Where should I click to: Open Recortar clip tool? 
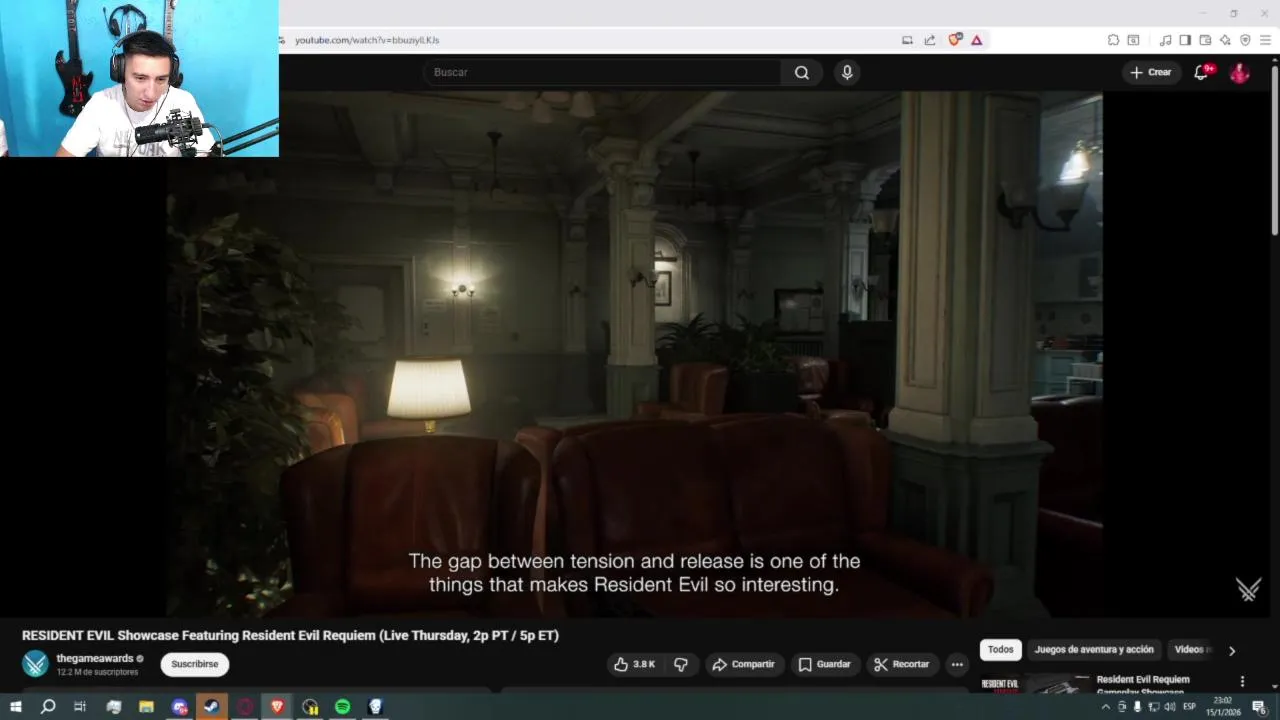[901, 664]
